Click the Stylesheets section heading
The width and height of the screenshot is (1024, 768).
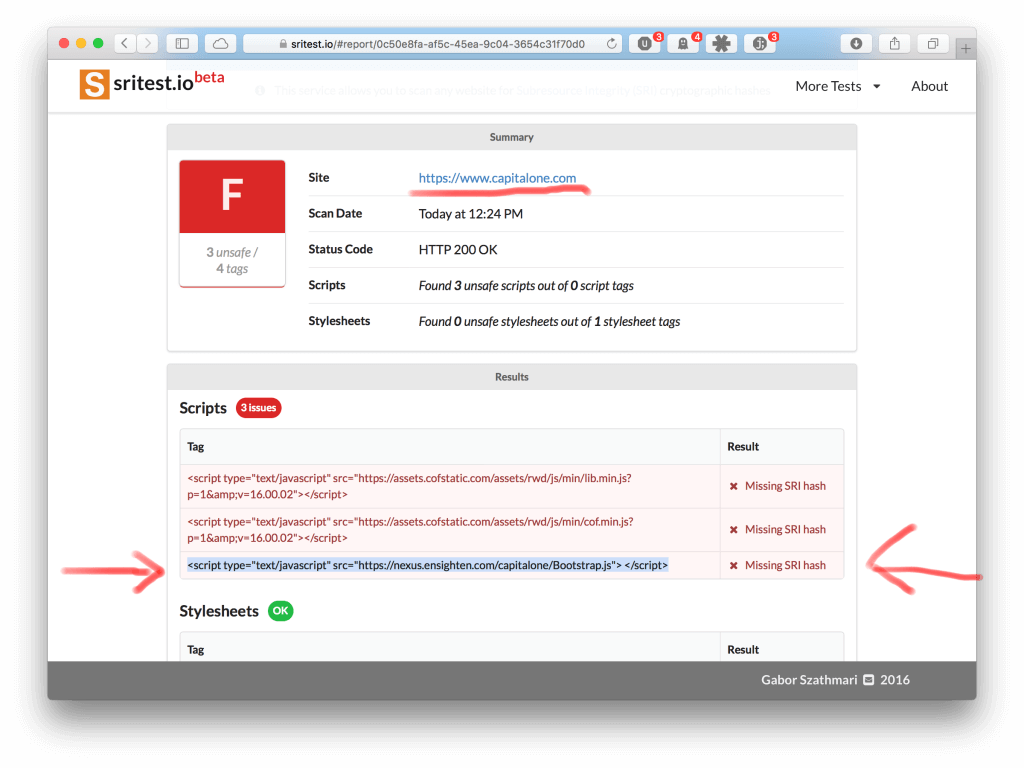[x=219, y=611]
